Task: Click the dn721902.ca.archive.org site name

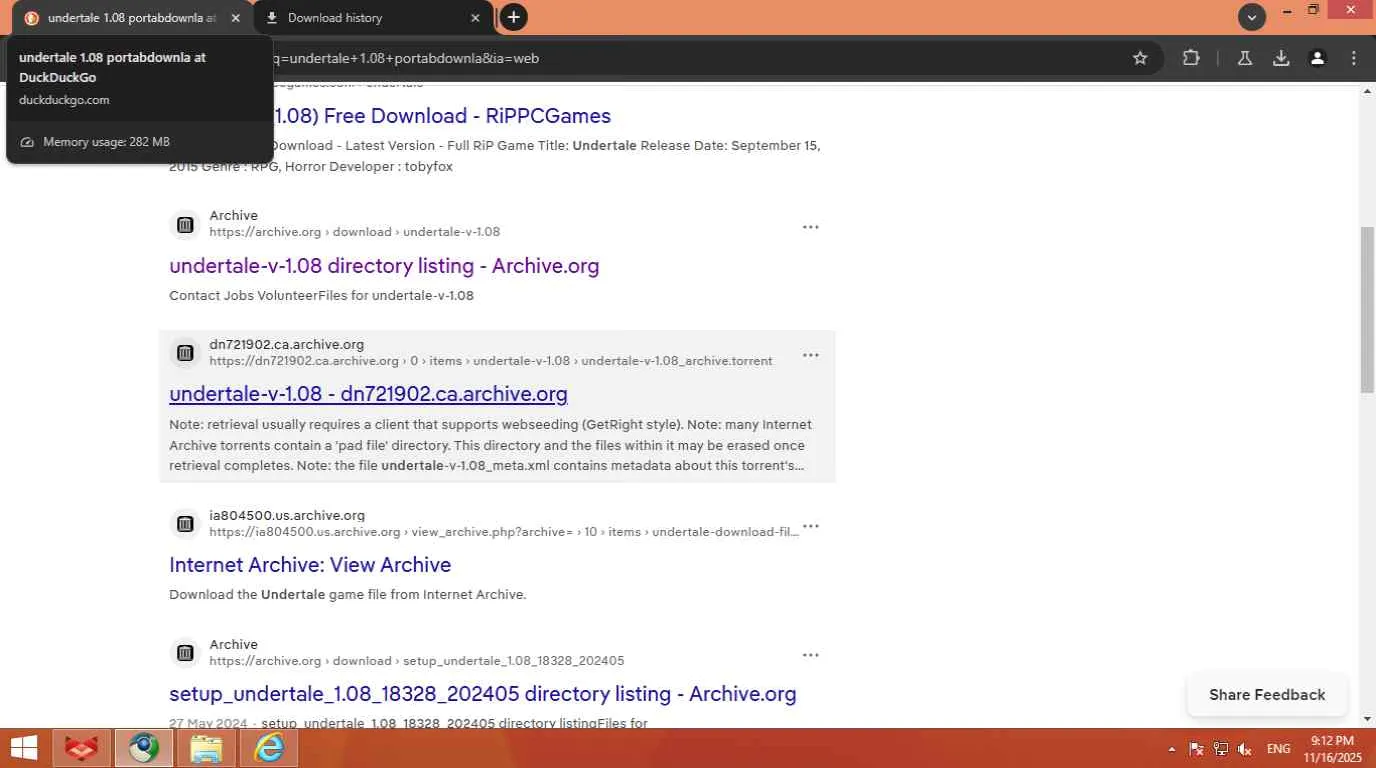Action: click(x=286, y=345)
